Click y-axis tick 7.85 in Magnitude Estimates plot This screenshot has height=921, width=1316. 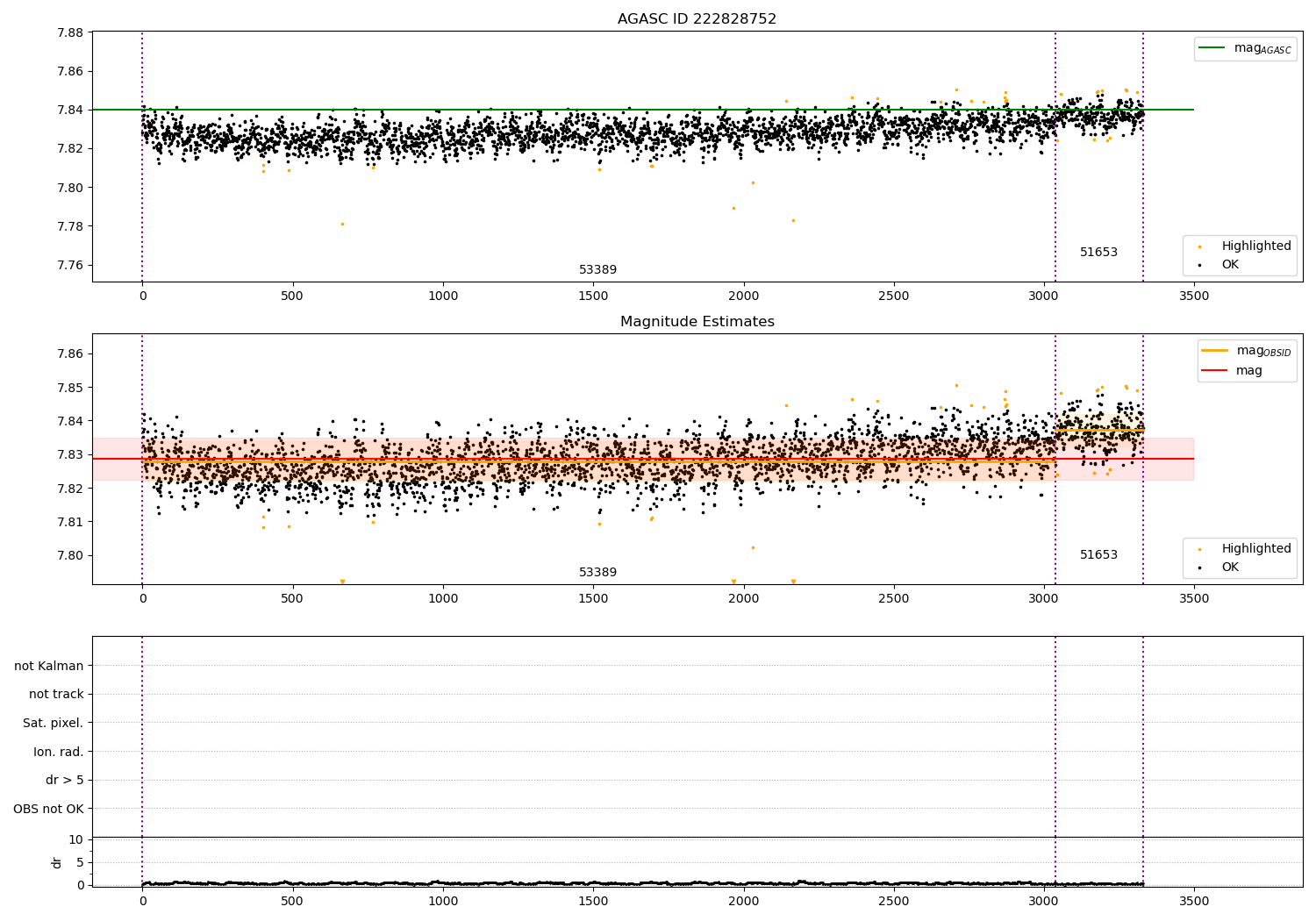coord(70,389)
